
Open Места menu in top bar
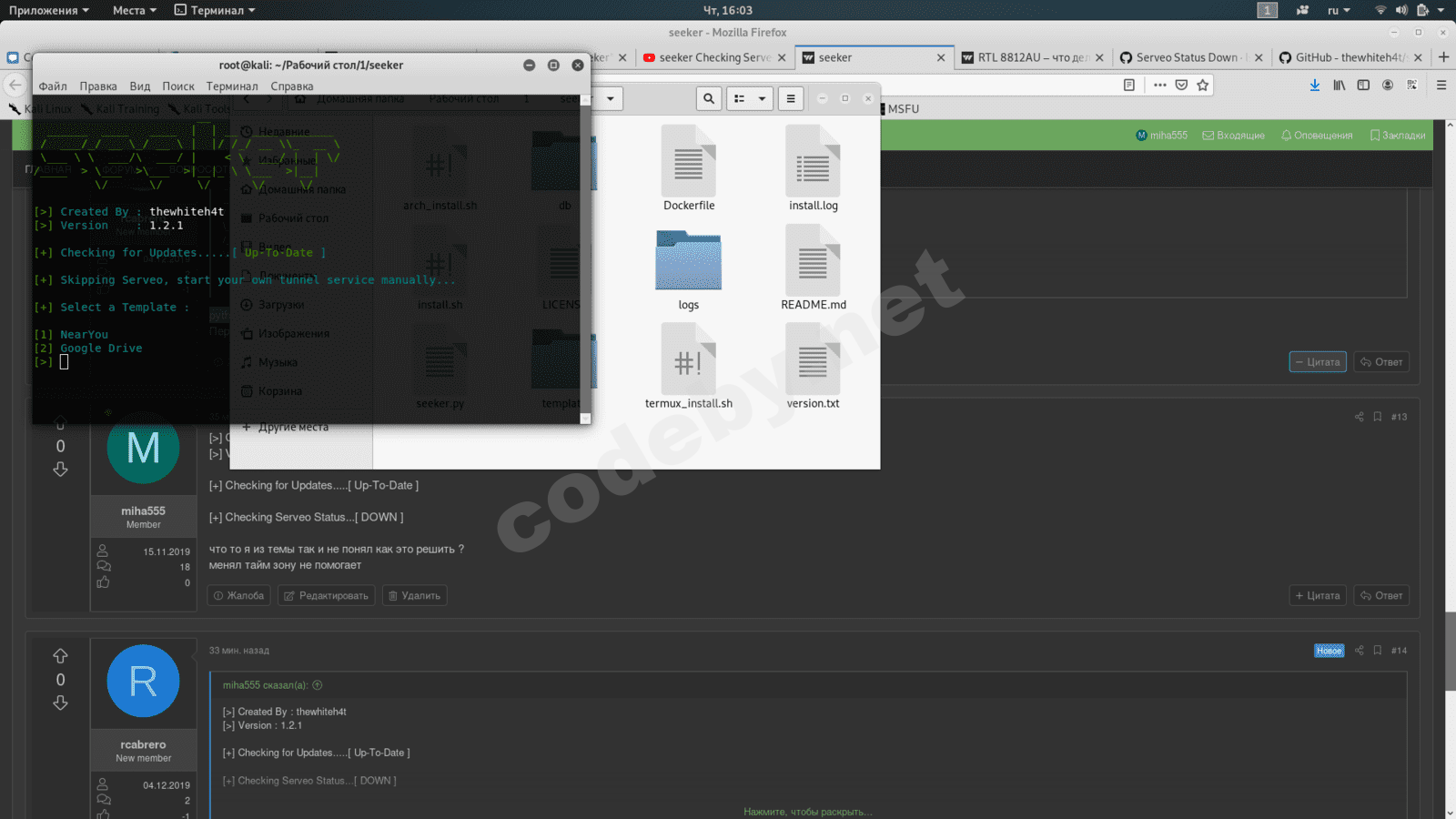pos(135,10)
